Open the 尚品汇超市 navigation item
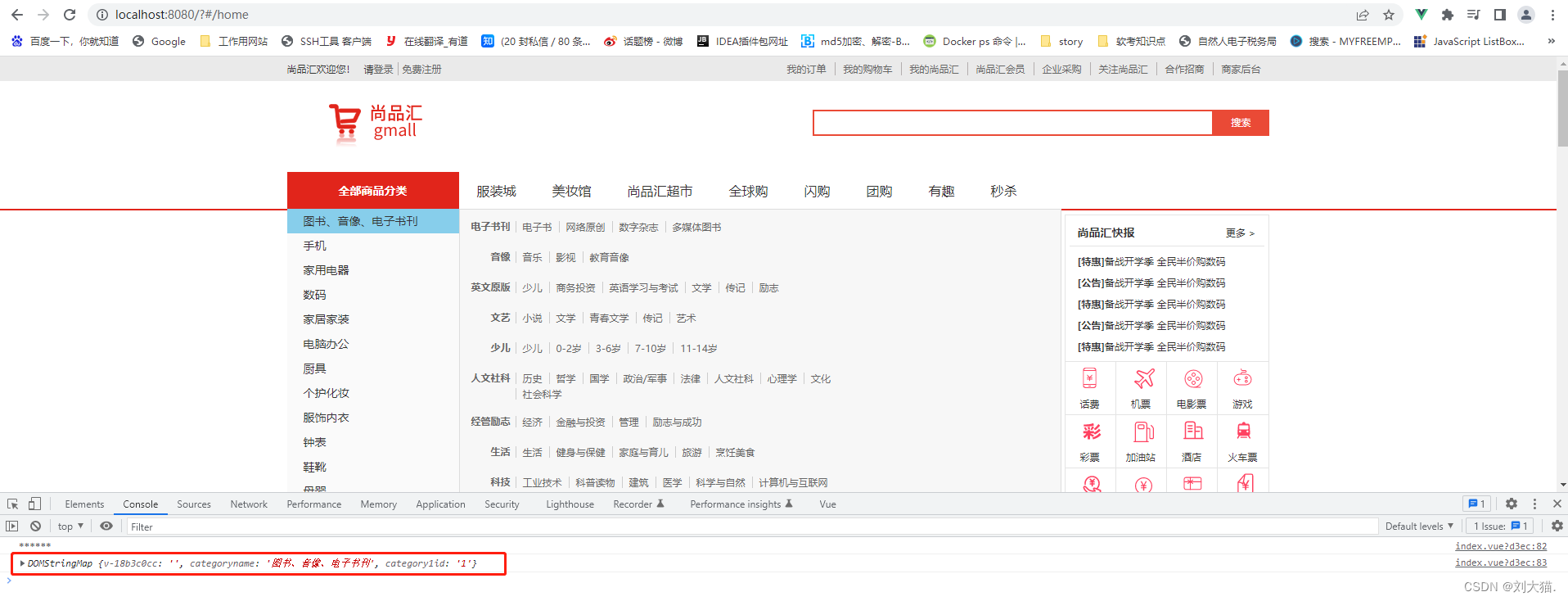1568x601 pixels. pyautogui.click(x=660, y=191)
